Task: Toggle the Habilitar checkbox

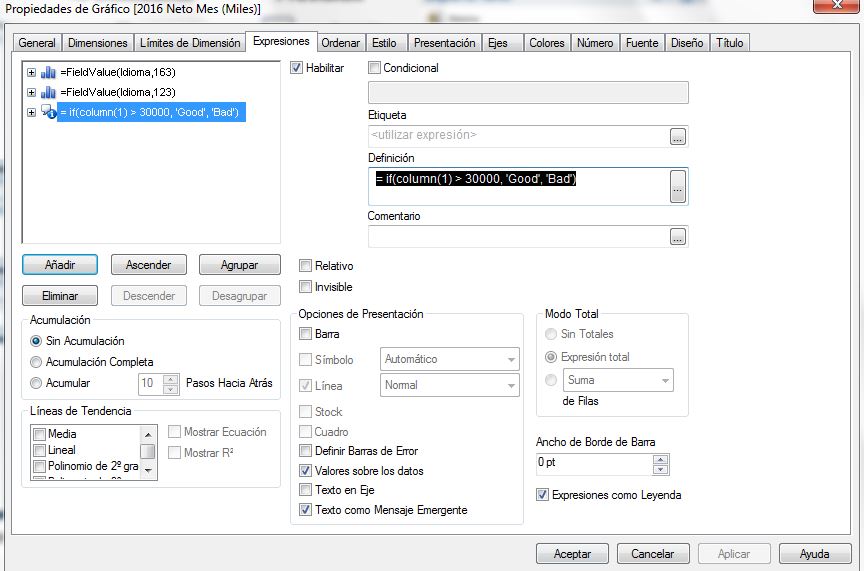Action: pyautogui.click(x=296, y=68)
